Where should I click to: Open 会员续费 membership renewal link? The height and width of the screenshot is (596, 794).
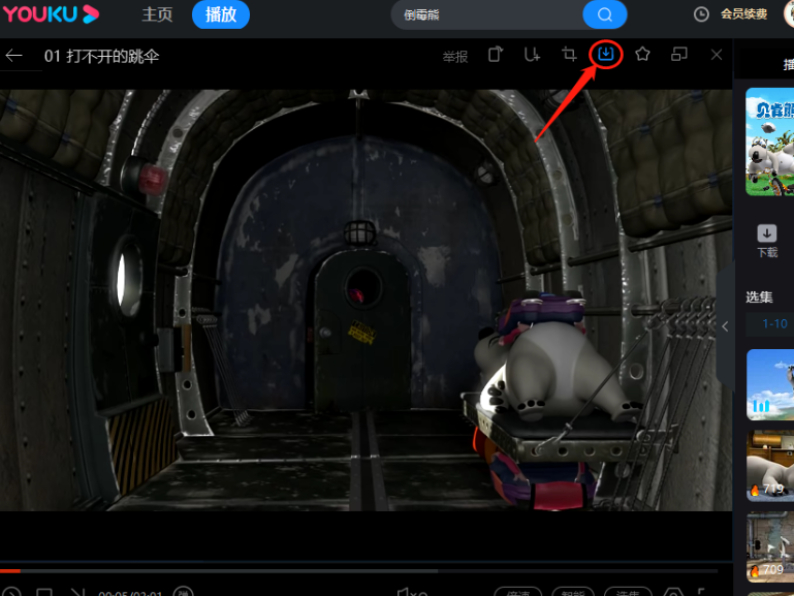point(743,14)
